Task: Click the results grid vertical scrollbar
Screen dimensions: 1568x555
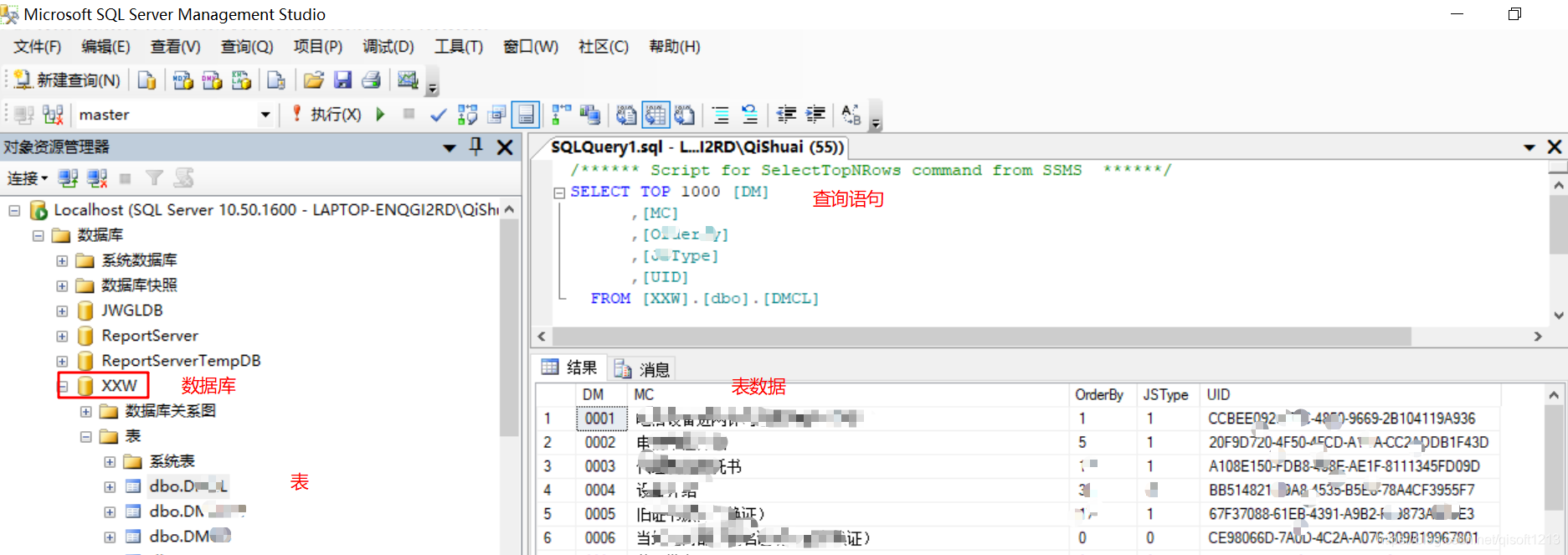Action: pyautogui.click(x=1554, y=457)
